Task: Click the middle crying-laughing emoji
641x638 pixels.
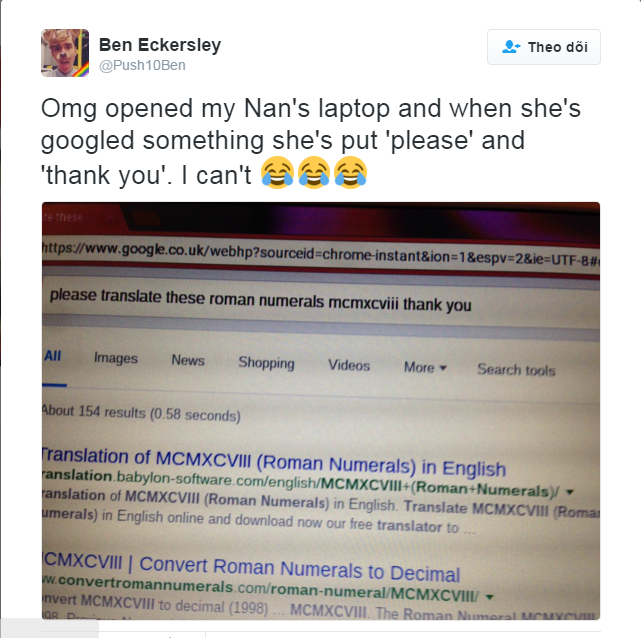Action: point(314,172)
